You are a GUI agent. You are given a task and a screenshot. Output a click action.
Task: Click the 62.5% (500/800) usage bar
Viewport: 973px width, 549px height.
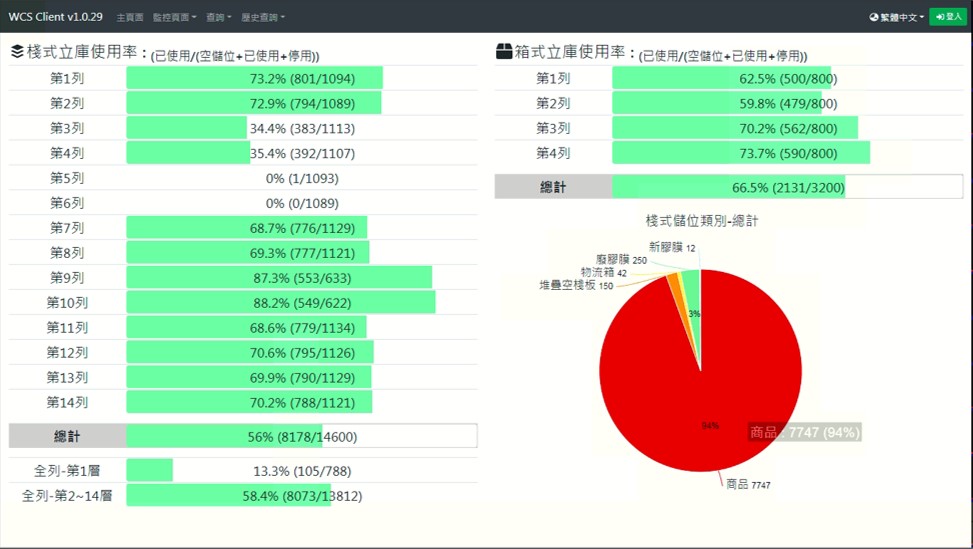click(722, 79)
